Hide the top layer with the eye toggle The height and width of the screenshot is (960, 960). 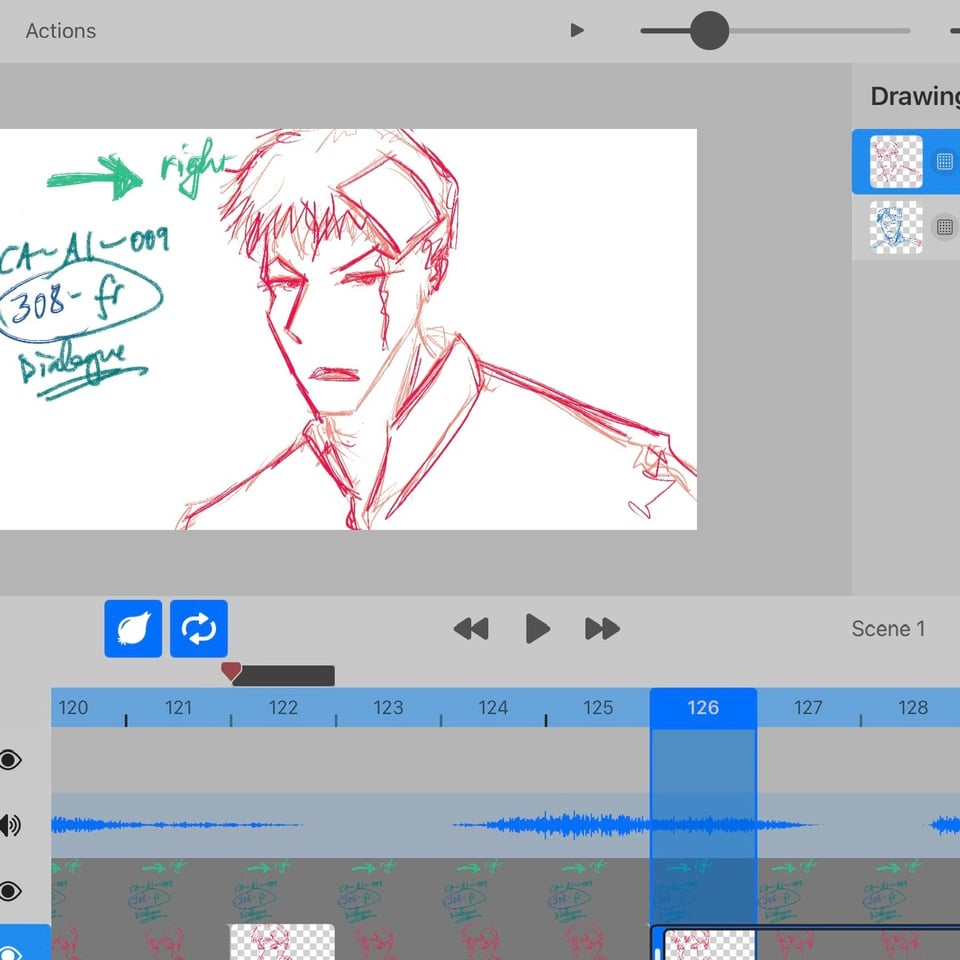tap(12, 761)
